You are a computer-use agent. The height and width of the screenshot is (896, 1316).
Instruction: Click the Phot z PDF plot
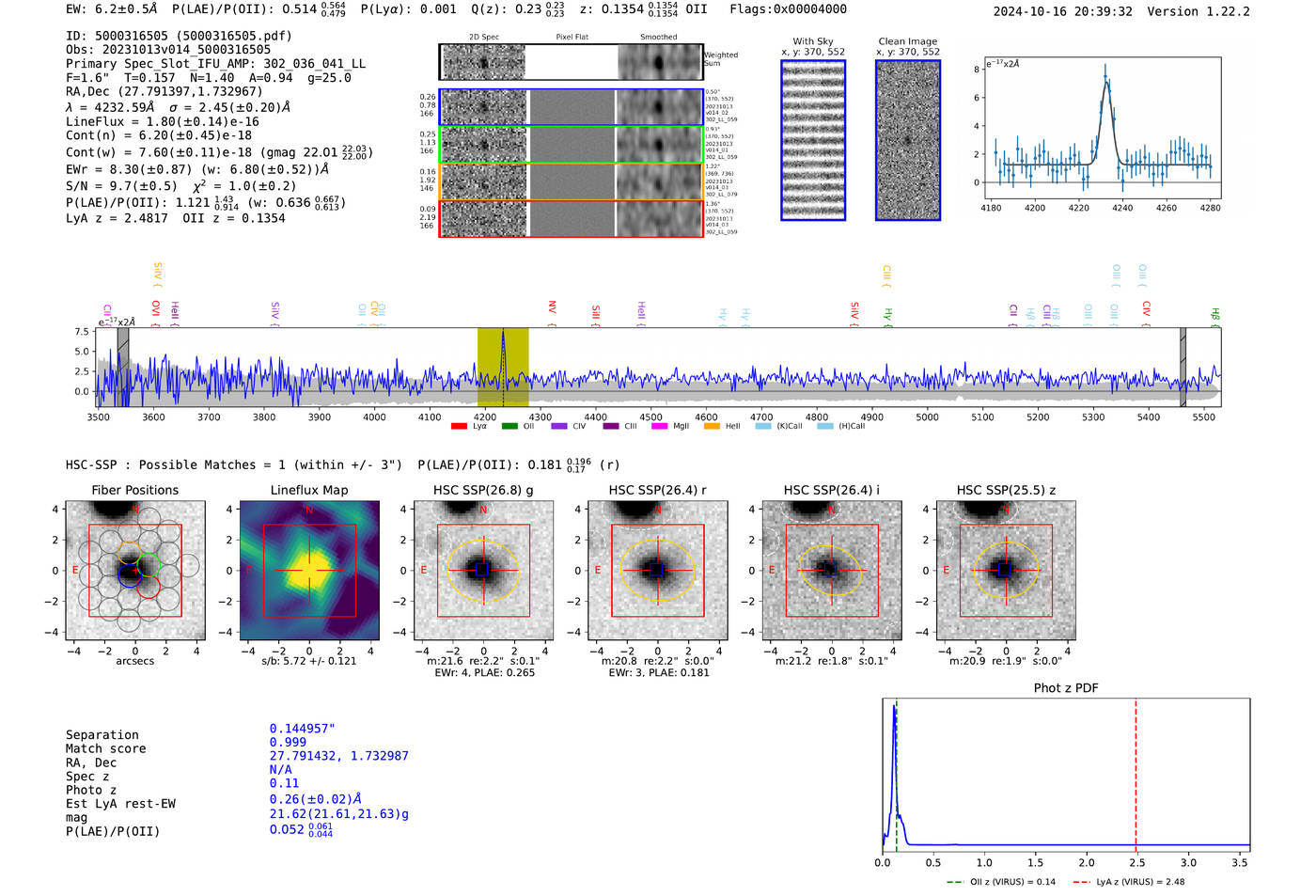pos(1066,775)
